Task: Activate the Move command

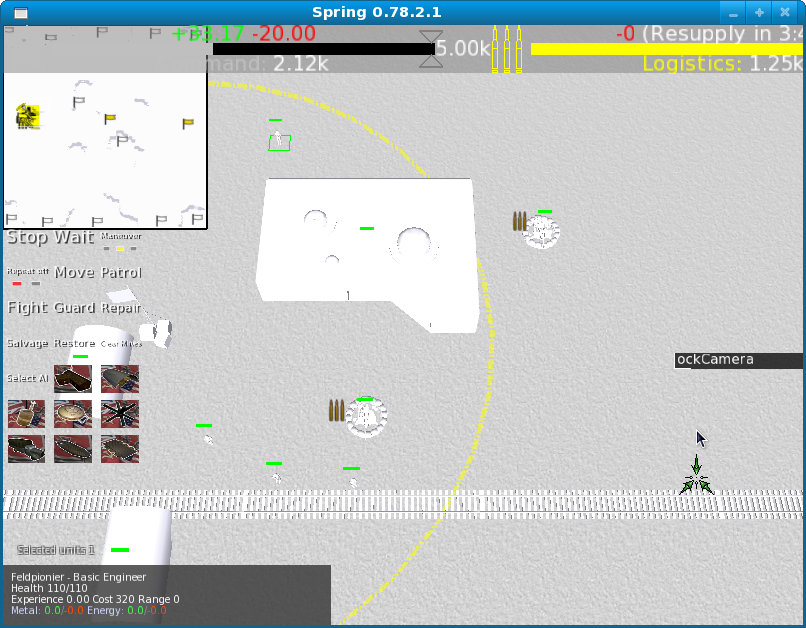Action: [75, 272]
